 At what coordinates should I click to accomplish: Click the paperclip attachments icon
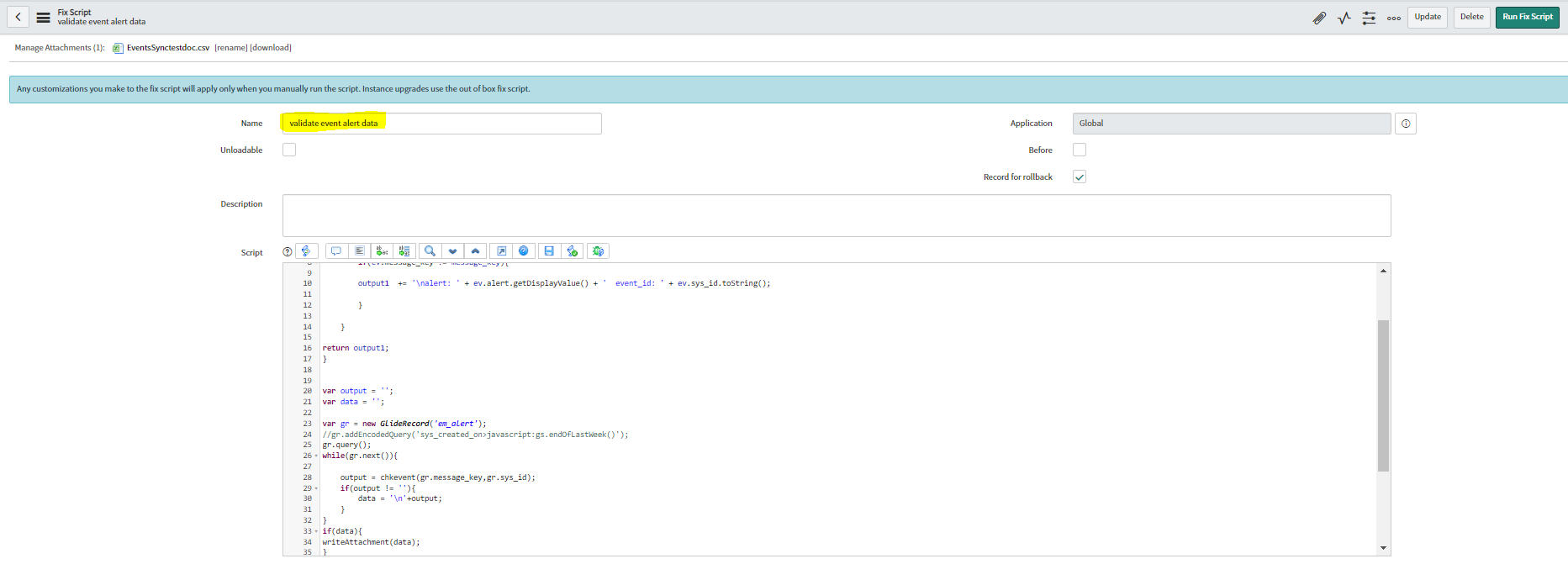tap(1319, 18)
